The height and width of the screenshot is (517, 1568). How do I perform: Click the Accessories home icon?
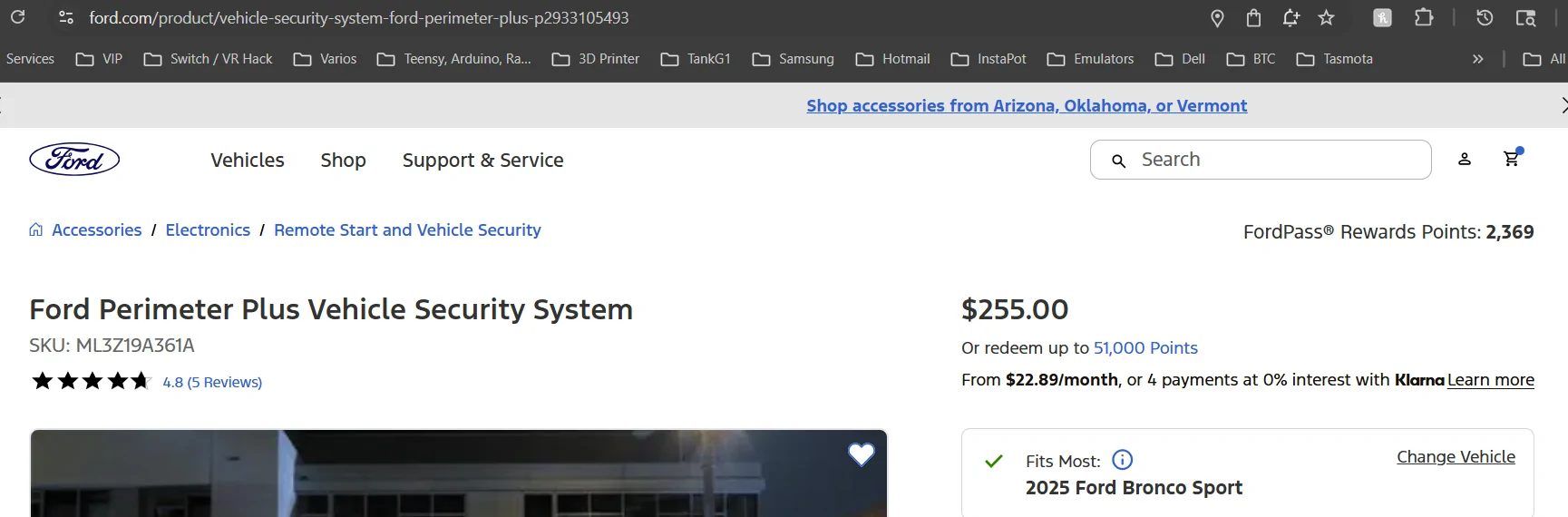click(x=36, y=229)
